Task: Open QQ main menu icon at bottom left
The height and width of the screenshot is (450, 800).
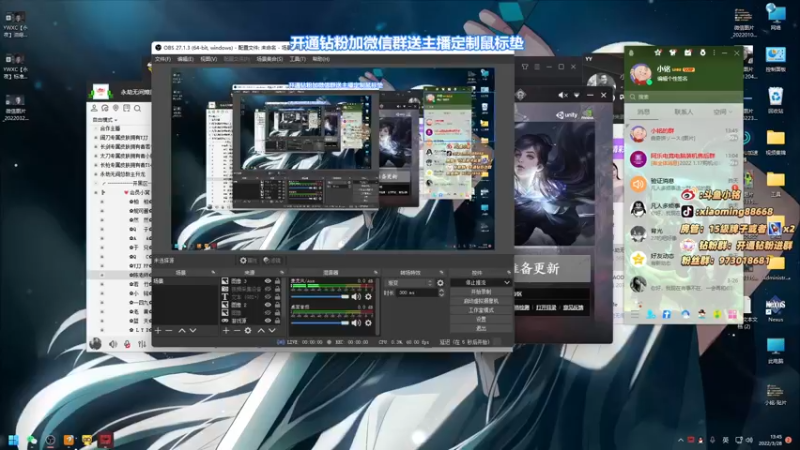Action: [635, 315]
